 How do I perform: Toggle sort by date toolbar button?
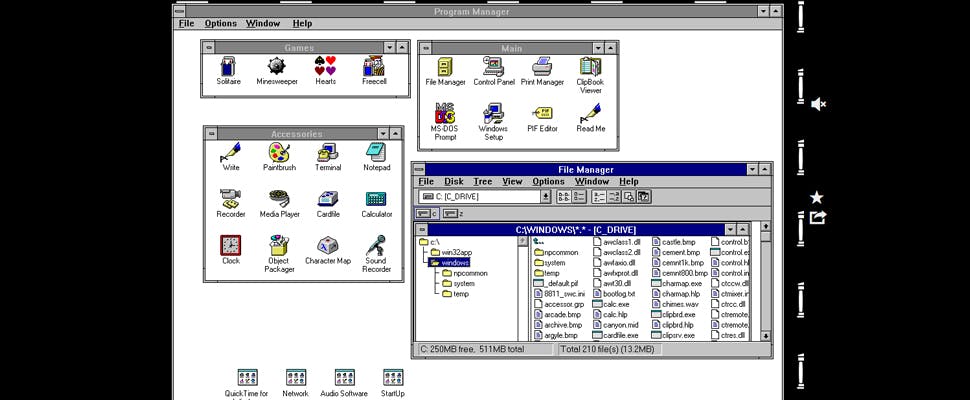coord(644,197)
